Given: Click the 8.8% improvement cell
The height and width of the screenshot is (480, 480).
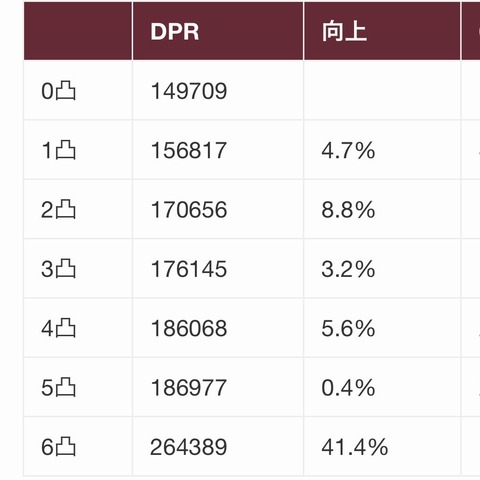Looking at the screenshot, I should 348,210.
